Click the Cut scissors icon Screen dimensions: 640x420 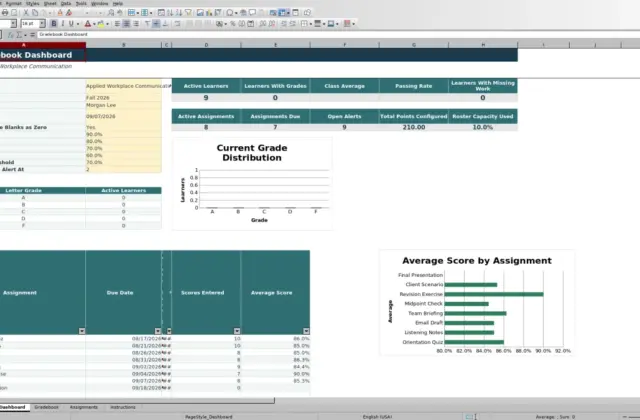tap(26, 13)
